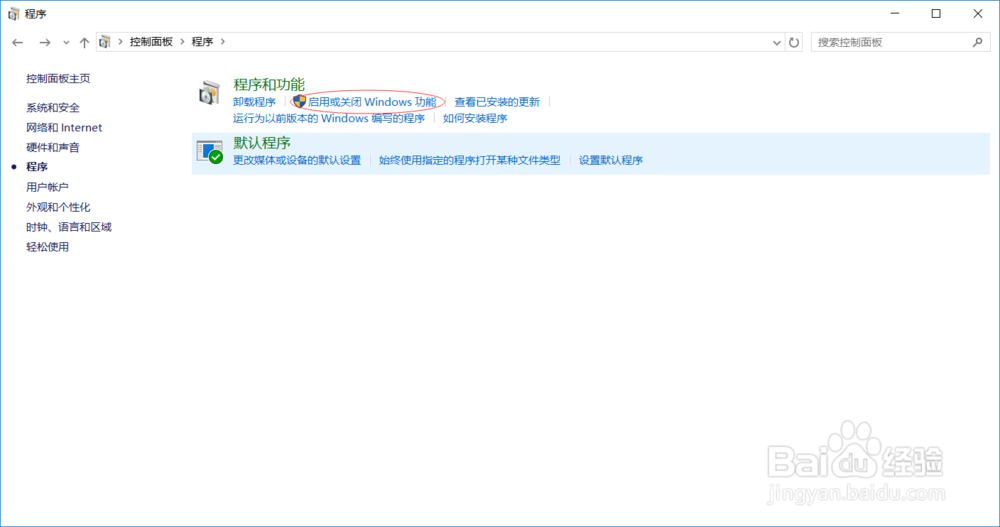Select 程序 in the sidebar
Image resolution: width=1000 pixels, height=527 pixels.
pos(37,167)
